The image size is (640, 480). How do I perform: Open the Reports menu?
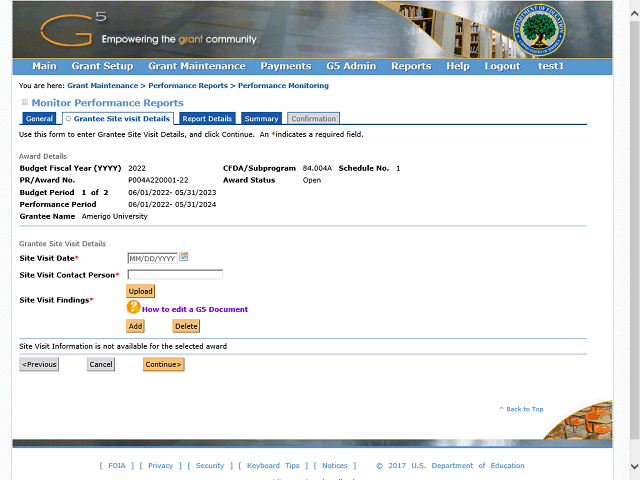pos(411,66)
